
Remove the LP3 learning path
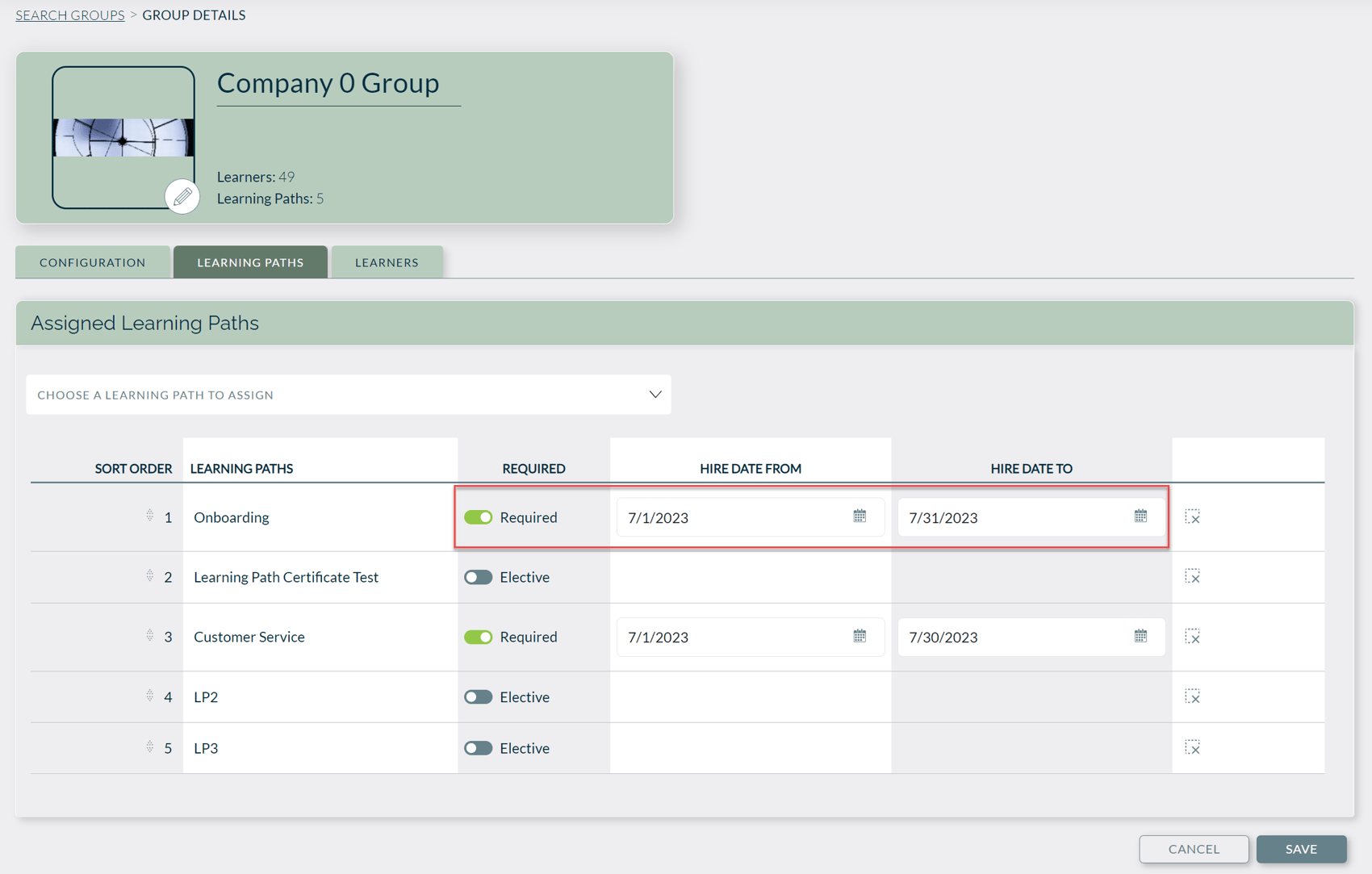(x=1192, y=747)
